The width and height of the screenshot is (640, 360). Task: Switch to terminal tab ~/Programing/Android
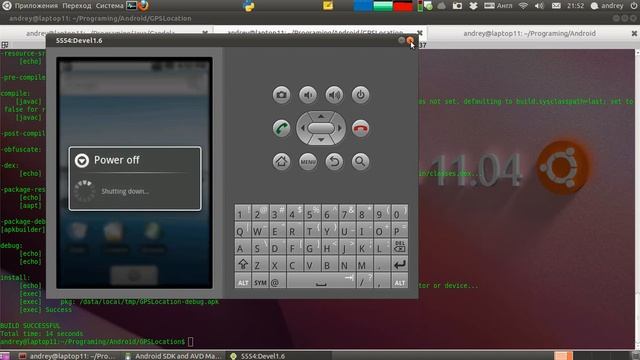(x=529, y=33)
